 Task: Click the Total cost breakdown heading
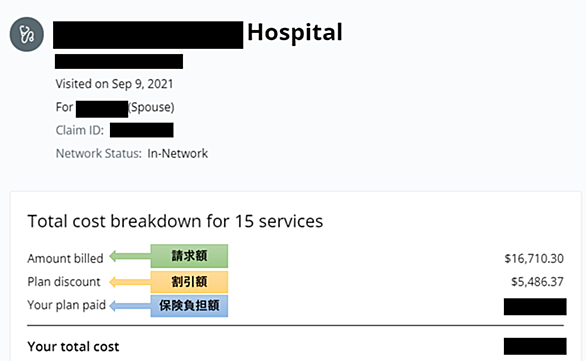click(x=175, y=221)
